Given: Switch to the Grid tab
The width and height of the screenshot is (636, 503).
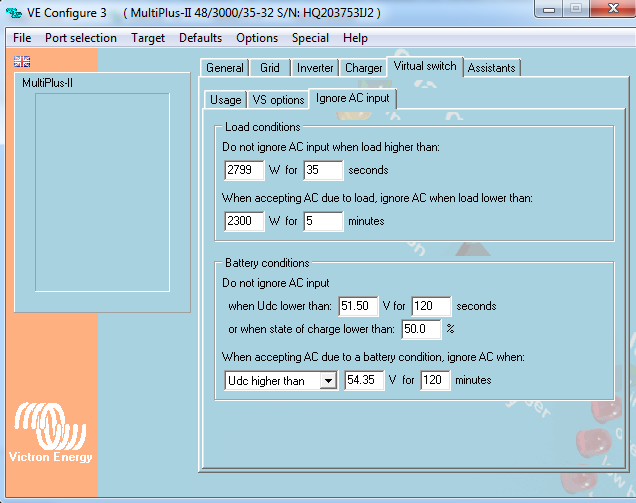Looking at the screenshot, I should (270, 68).
